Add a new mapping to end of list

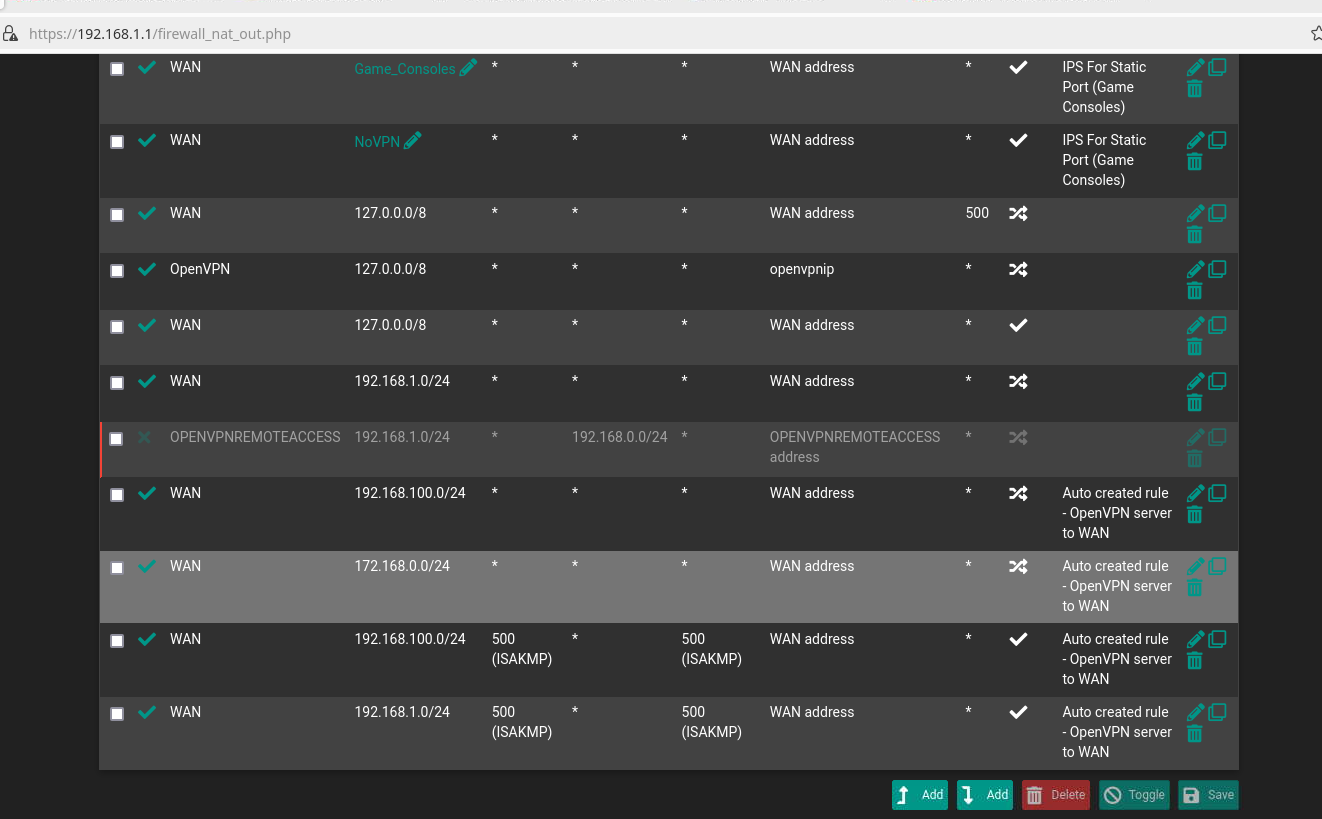[985, 795]
